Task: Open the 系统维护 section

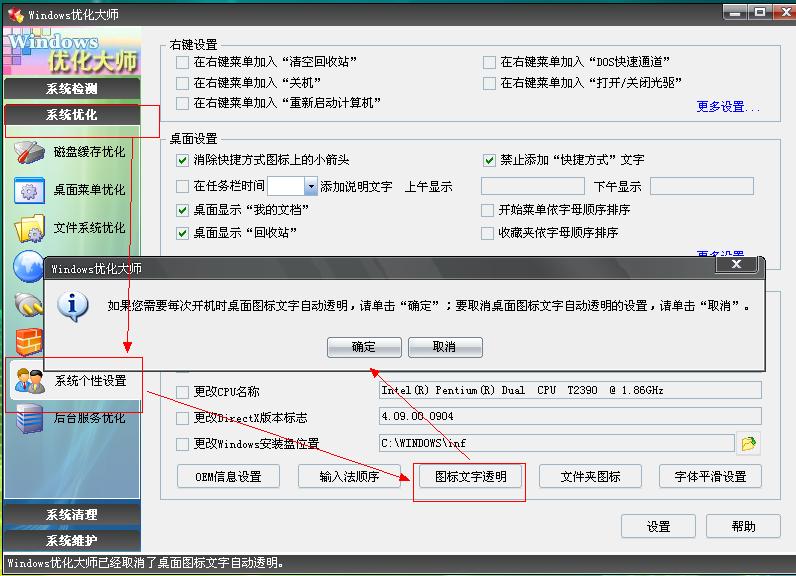Action: [72, 541]
